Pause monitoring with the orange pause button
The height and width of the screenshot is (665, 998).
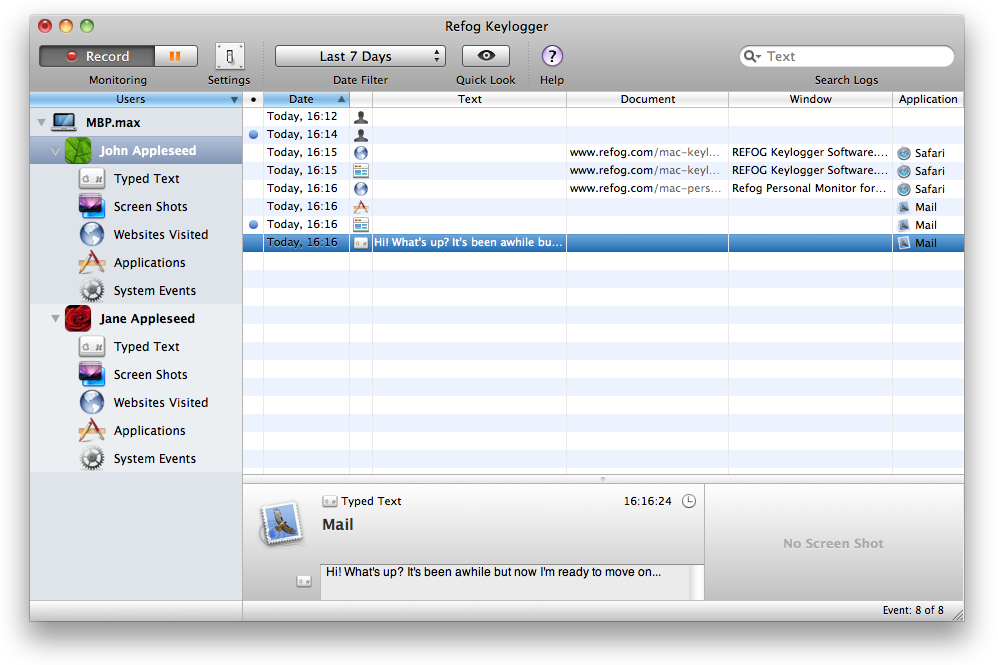(175, 56)
